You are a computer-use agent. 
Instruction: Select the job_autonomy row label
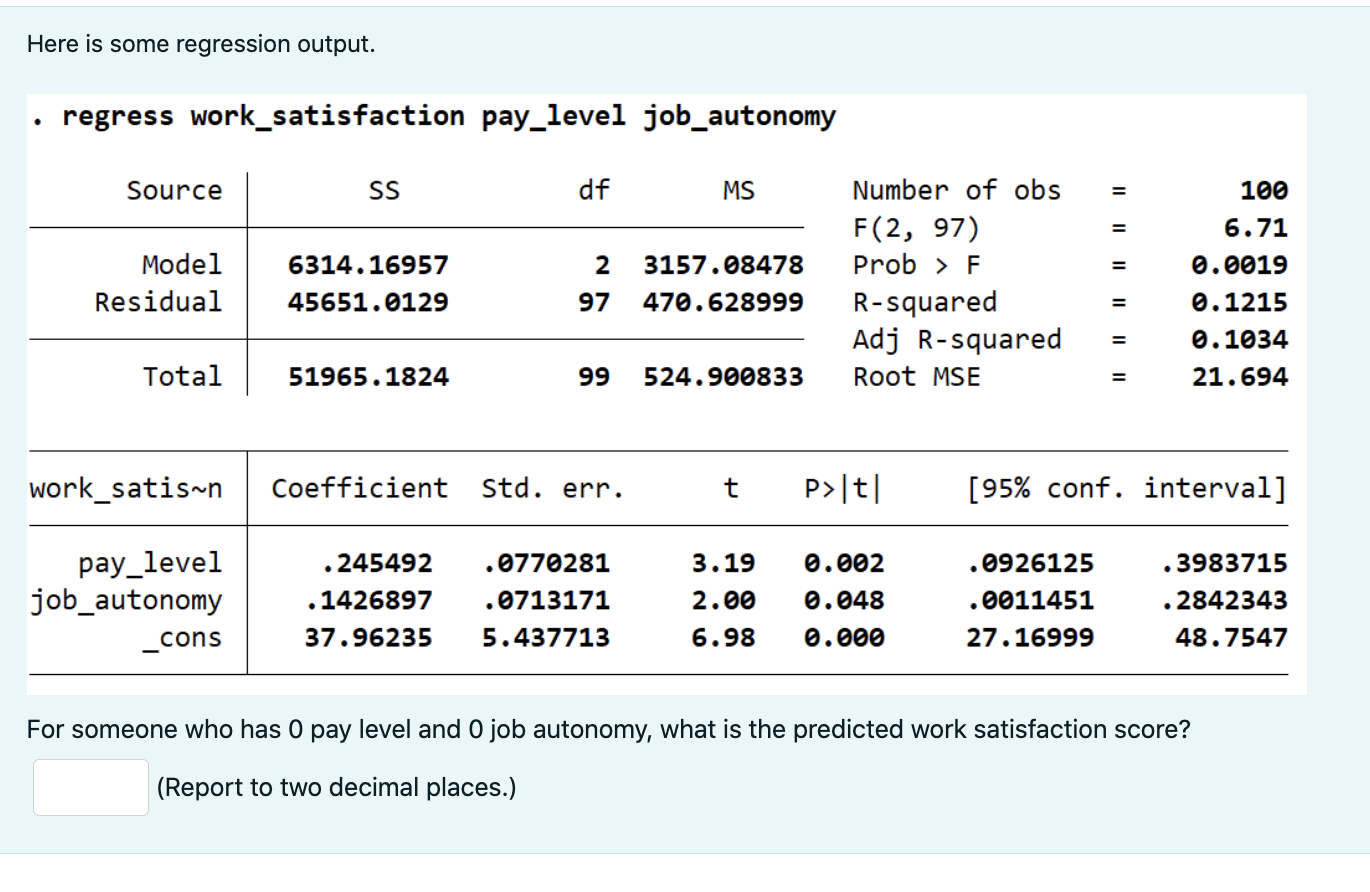(128, 599)
